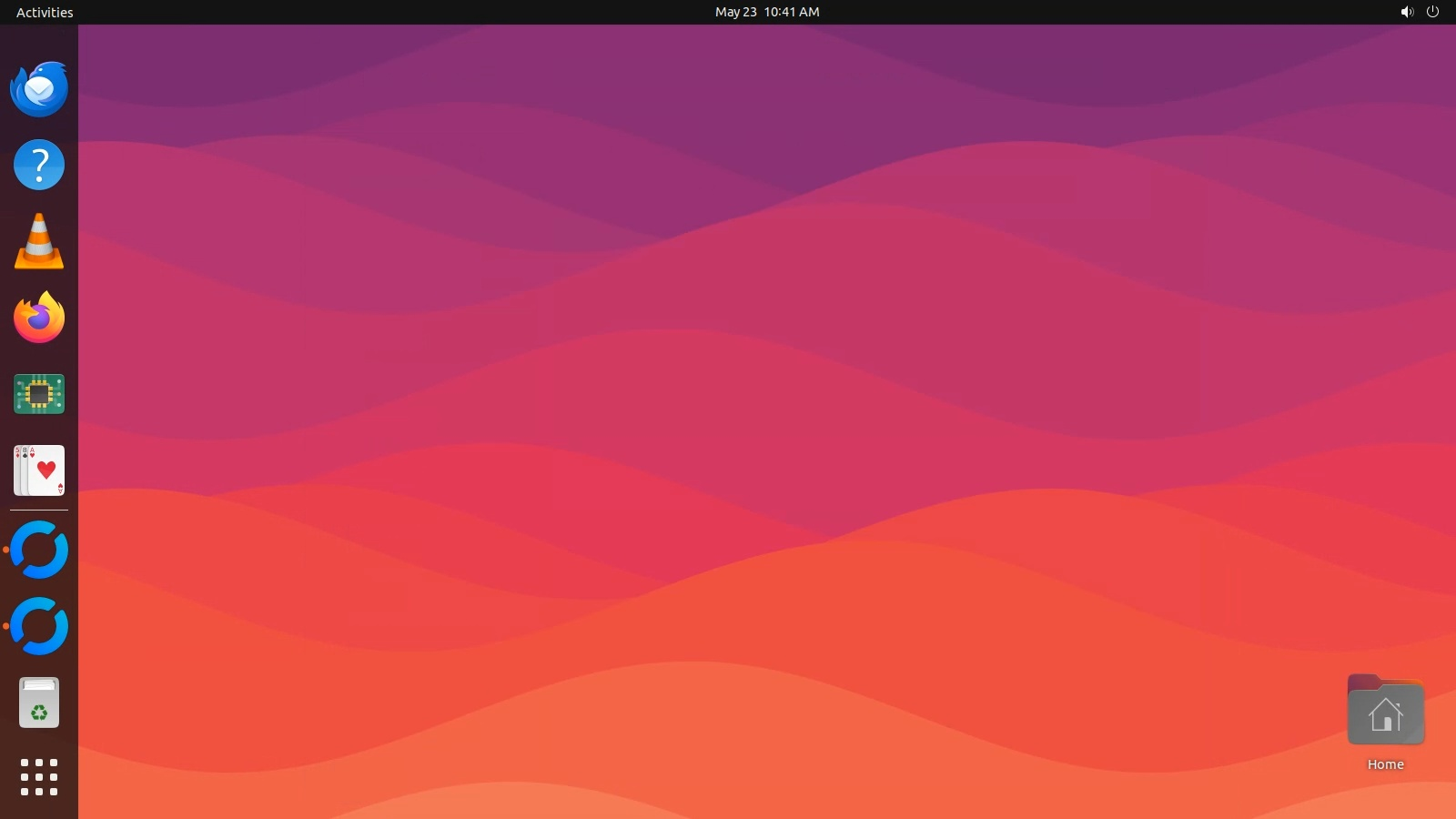The height and width of the screenshot is (819, 1456).
Task: Open the green circuit chip app
Action: tap(39, 394)
